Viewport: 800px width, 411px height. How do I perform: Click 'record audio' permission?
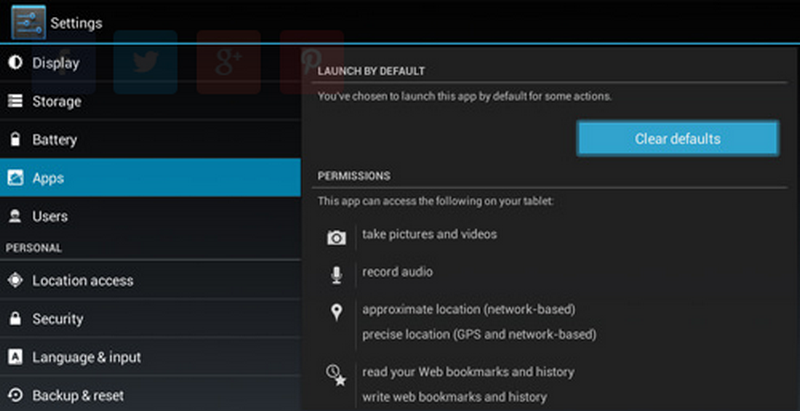pyautogui.click(x=397, y=272)
